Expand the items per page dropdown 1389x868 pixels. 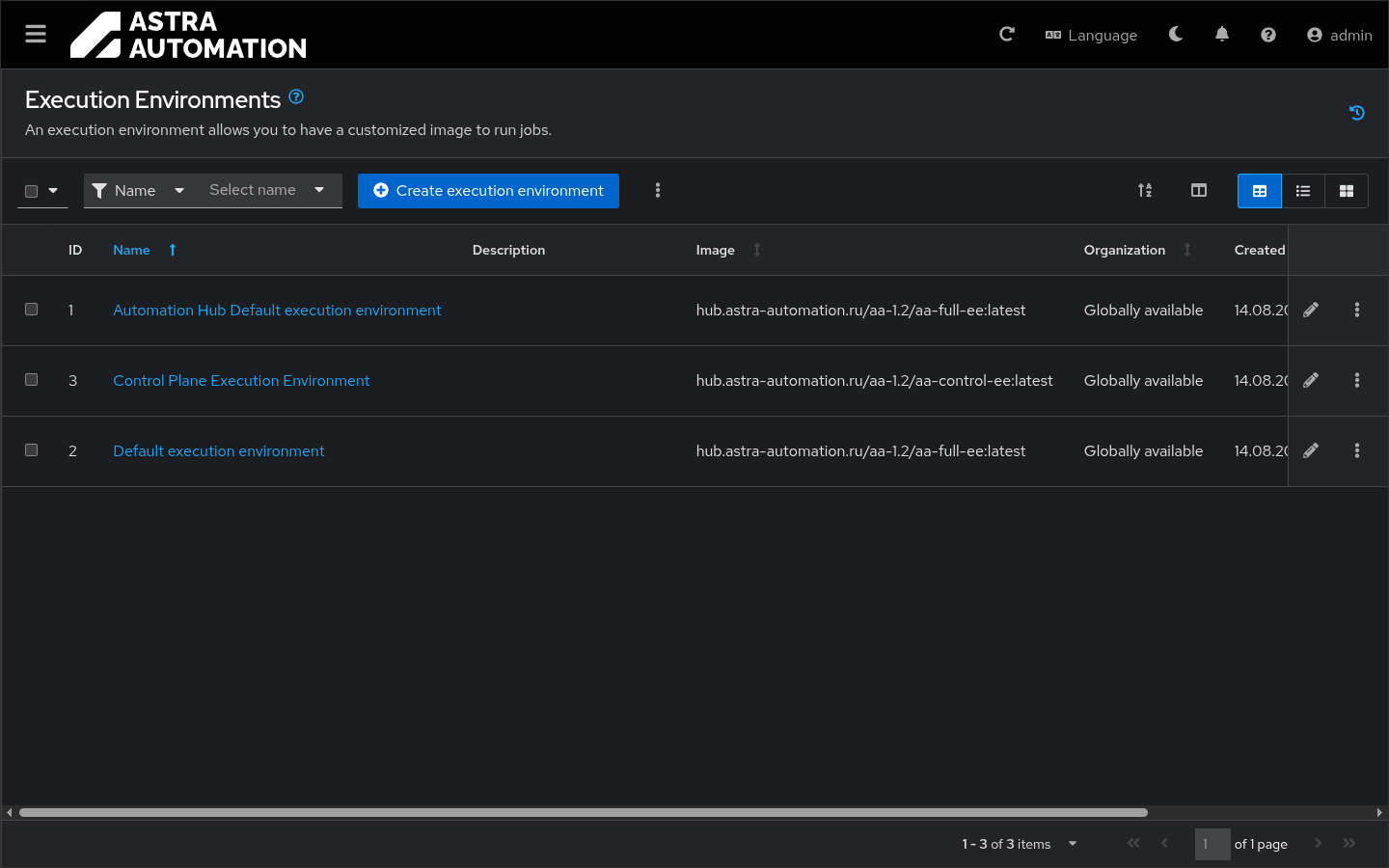point(1072,844)
